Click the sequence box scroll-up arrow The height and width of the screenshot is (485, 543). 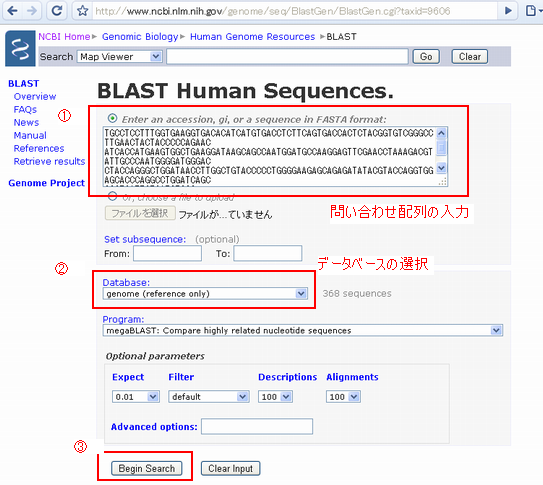(441, 133)
